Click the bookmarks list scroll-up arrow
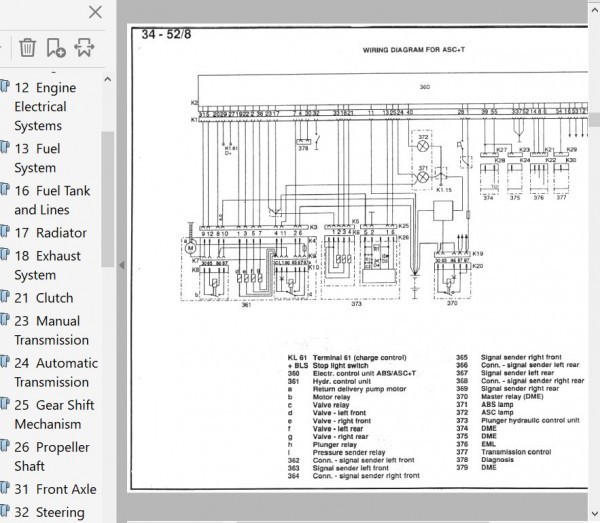Viewport: 600px width, 523px height. (x=108, y=80)
